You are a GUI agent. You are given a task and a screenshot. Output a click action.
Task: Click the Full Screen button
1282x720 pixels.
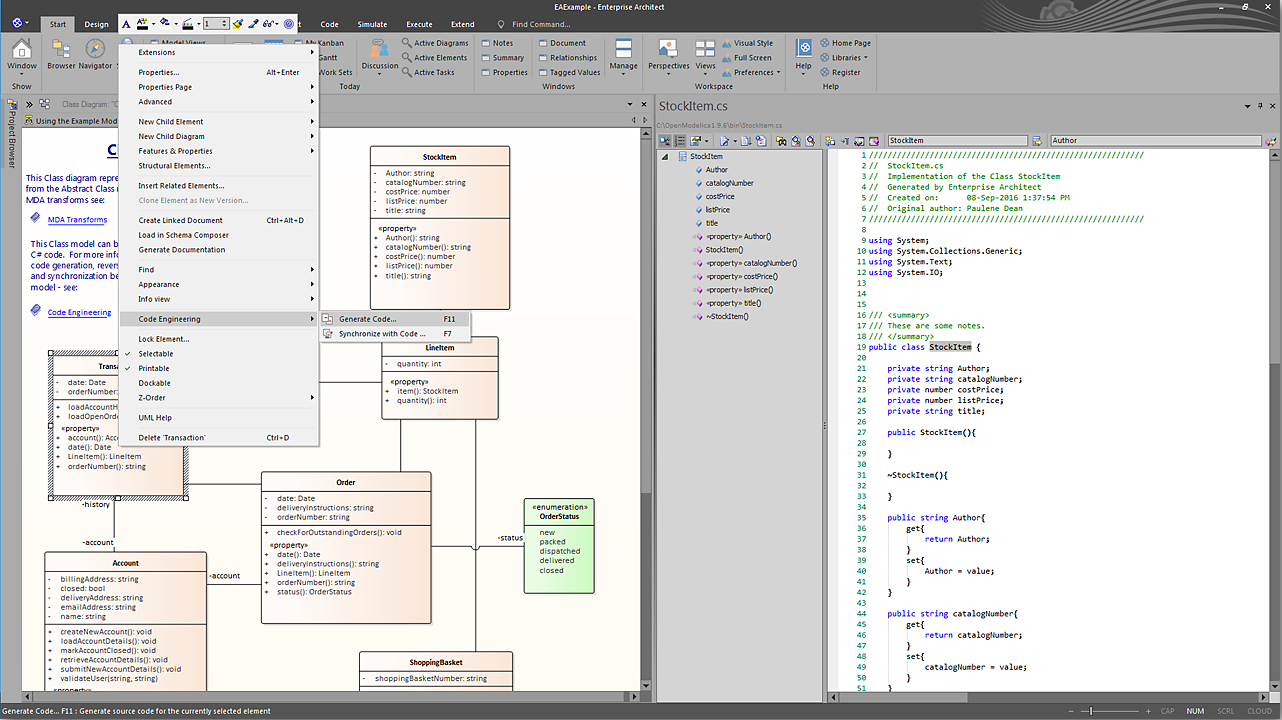(x=746, y=58)
